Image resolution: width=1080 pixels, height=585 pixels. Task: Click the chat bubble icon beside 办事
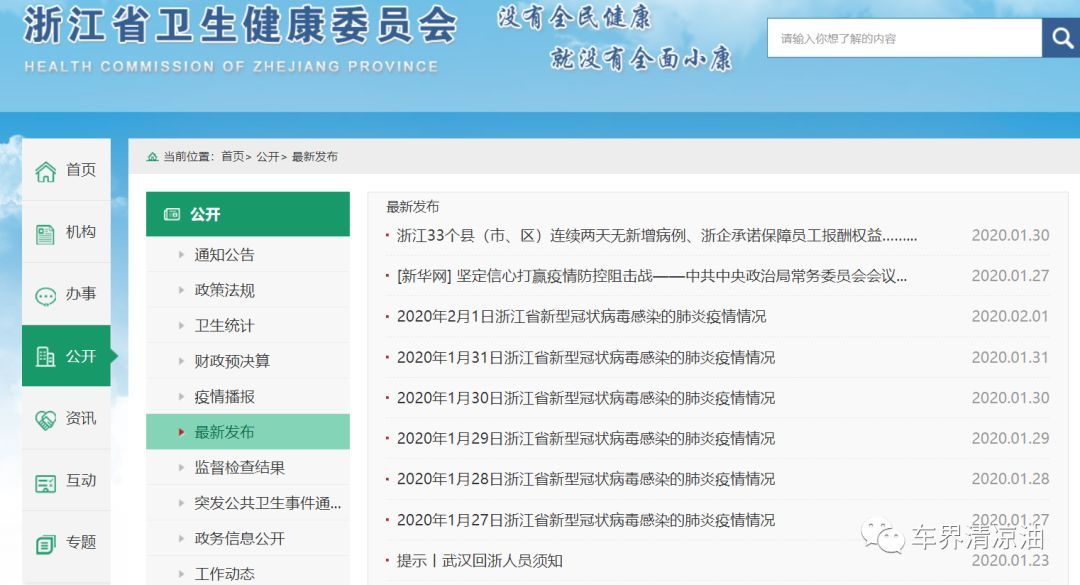click(x=45, y=296)
